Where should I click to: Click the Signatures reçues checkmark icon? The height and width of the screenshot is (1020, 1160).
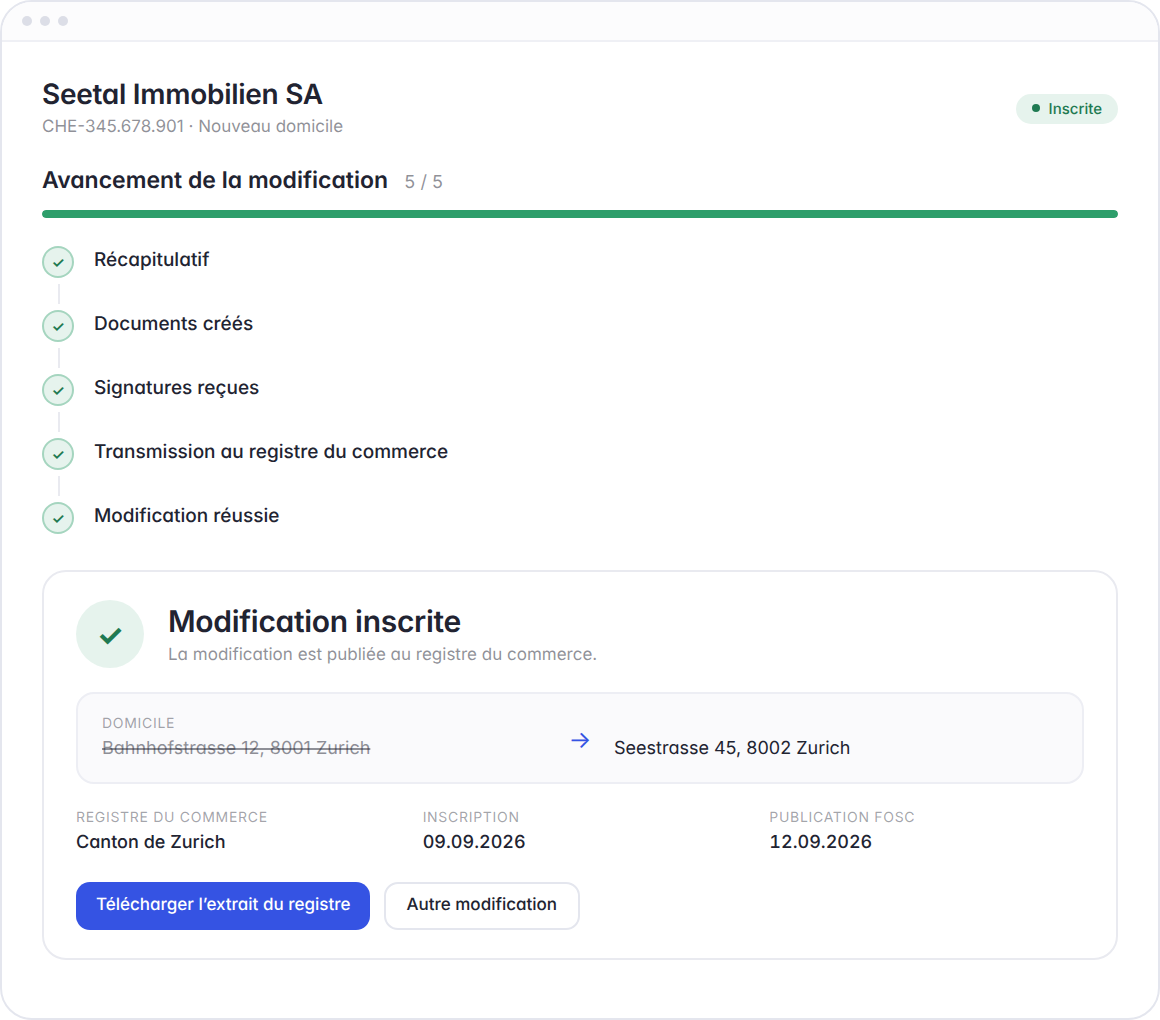tap(58, 390)
